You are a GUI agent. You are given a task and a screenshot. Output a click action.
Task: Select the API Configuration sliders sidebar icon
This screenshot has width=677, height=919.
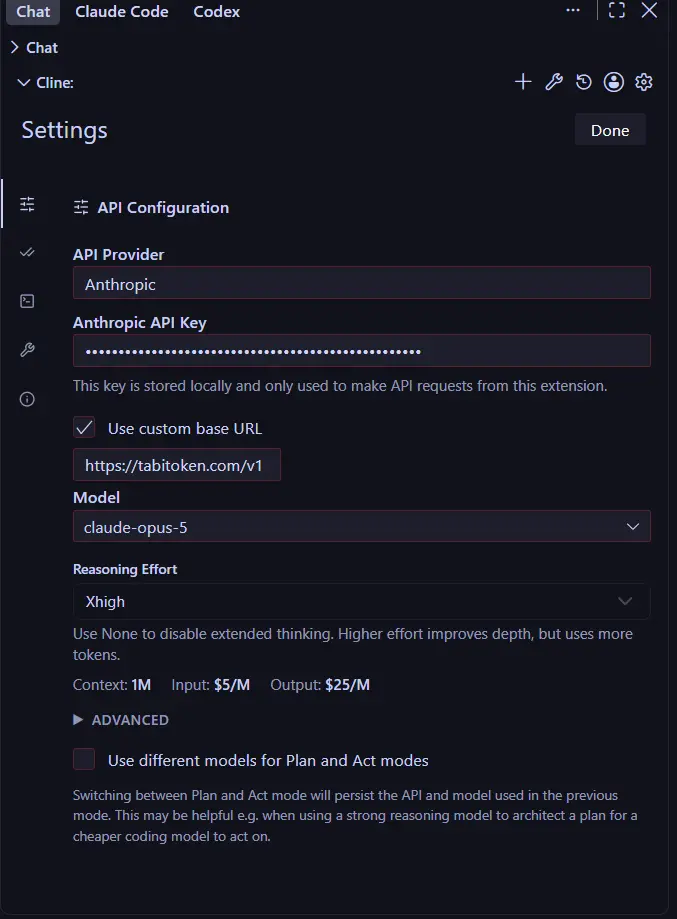click(x=27, y=204)
